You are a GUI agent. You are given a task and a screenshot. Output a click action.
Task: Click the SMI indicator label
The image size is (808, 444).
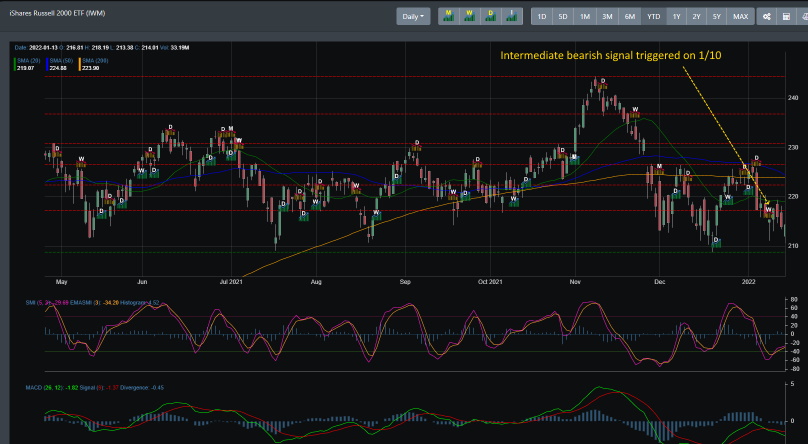pos(40,302)
